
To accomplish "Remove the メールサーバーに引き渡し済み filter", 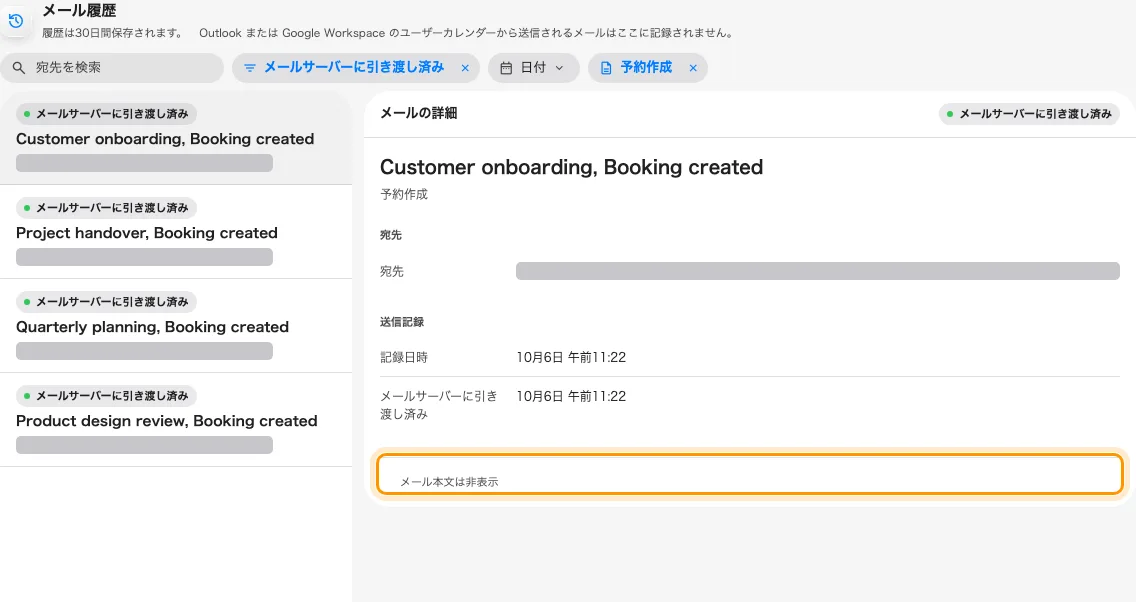I will [x=465, y=68].
